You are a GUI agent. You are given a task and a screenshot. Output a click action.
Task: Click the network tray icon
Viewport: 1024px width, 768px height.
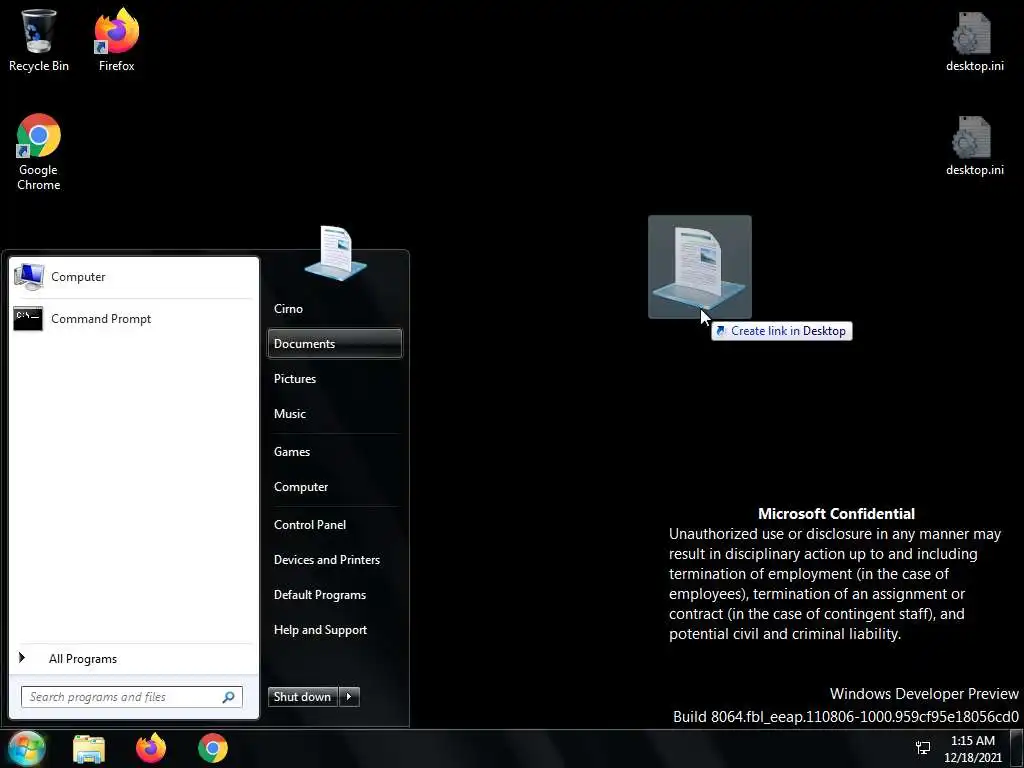click(923, 748)
